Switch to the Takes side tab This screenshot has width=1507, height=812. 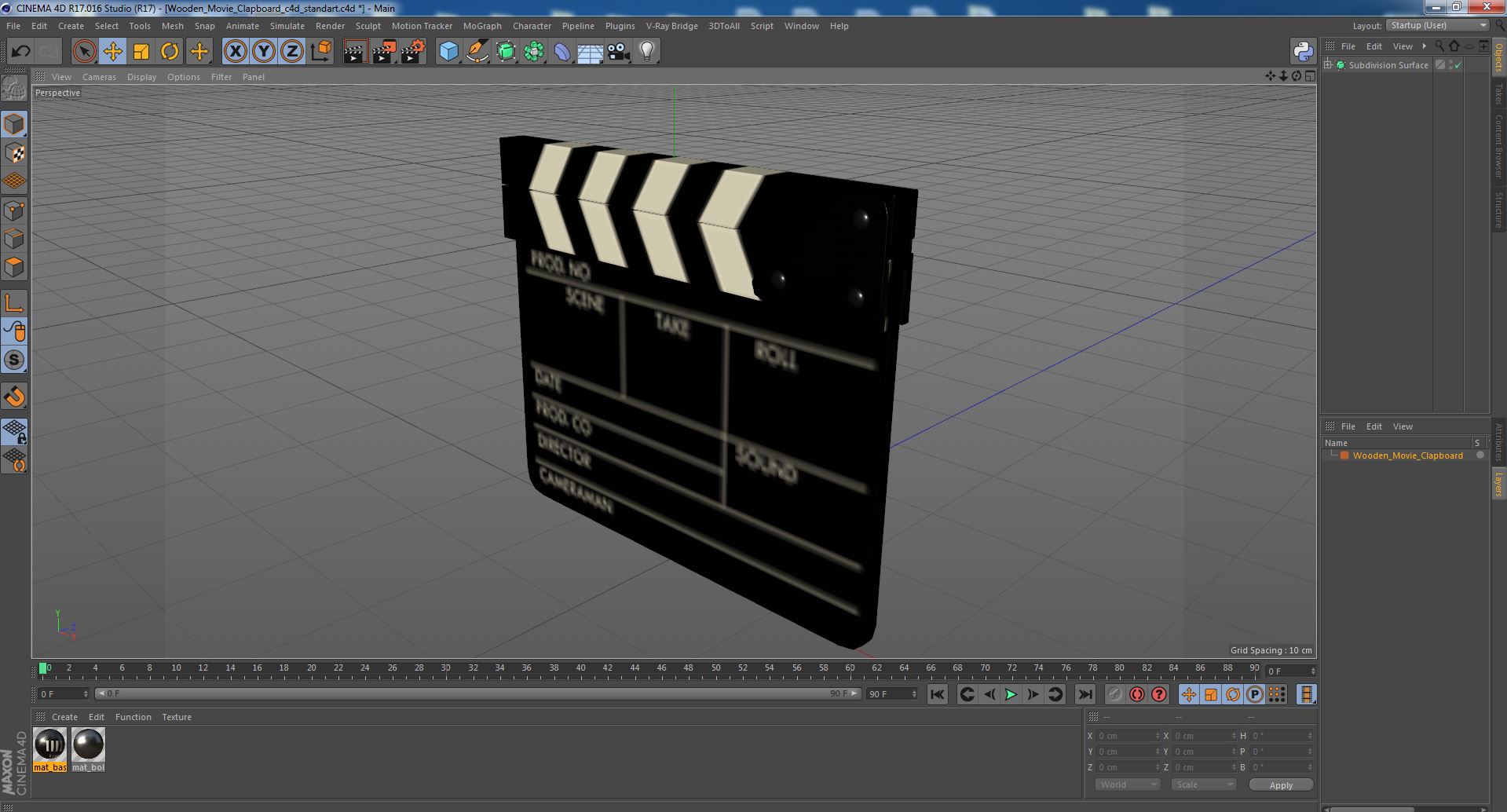click(x=1498, y=94)
